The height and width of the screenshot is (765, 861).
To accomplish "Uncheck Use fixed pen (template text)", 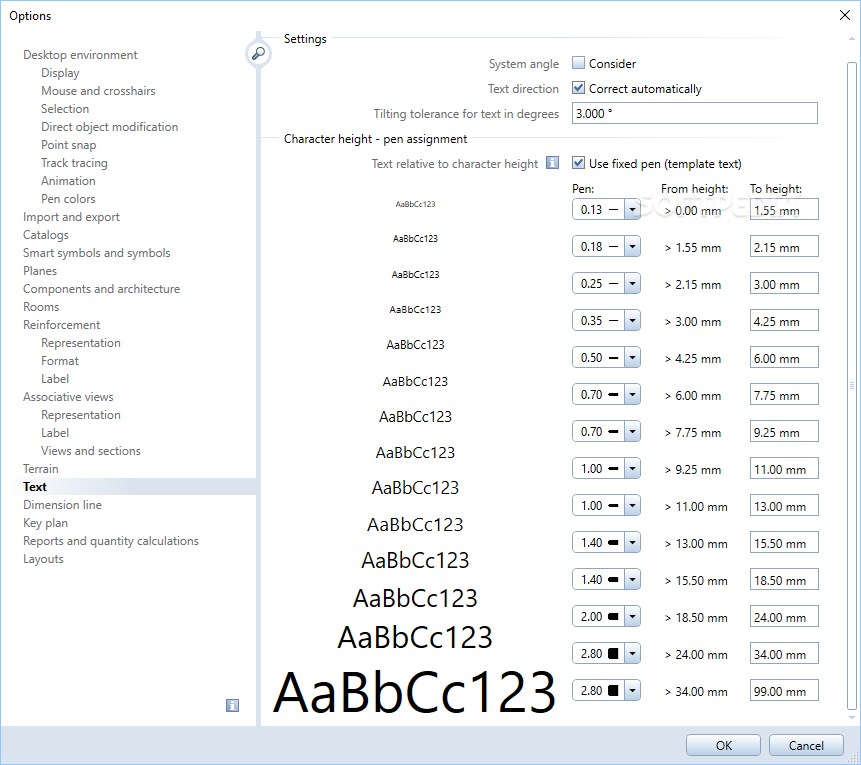I will (578, 163).
